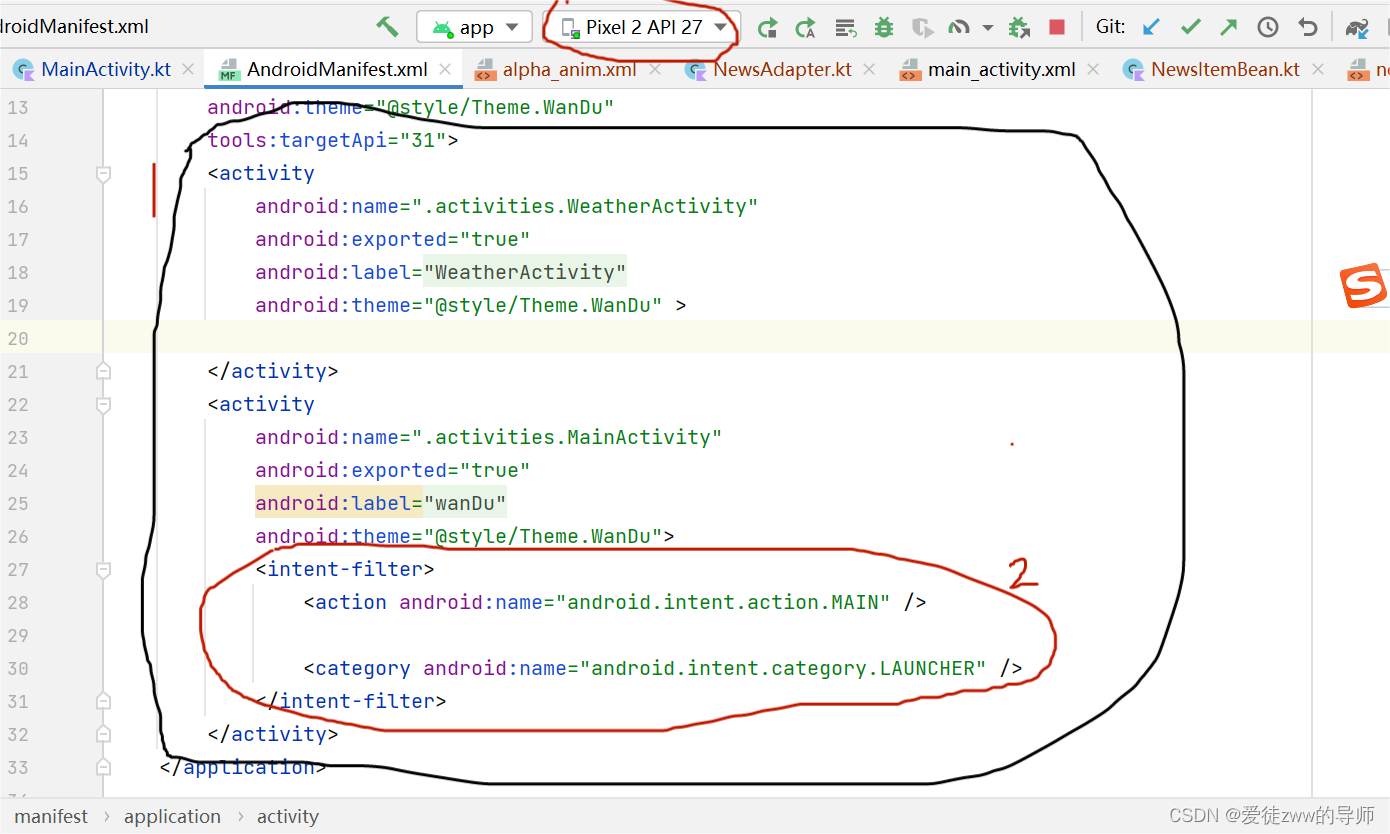Click the NewsAdapter.kt Kotlin file icon
The image size is (1390, 834).
click(x=695, y=69)
